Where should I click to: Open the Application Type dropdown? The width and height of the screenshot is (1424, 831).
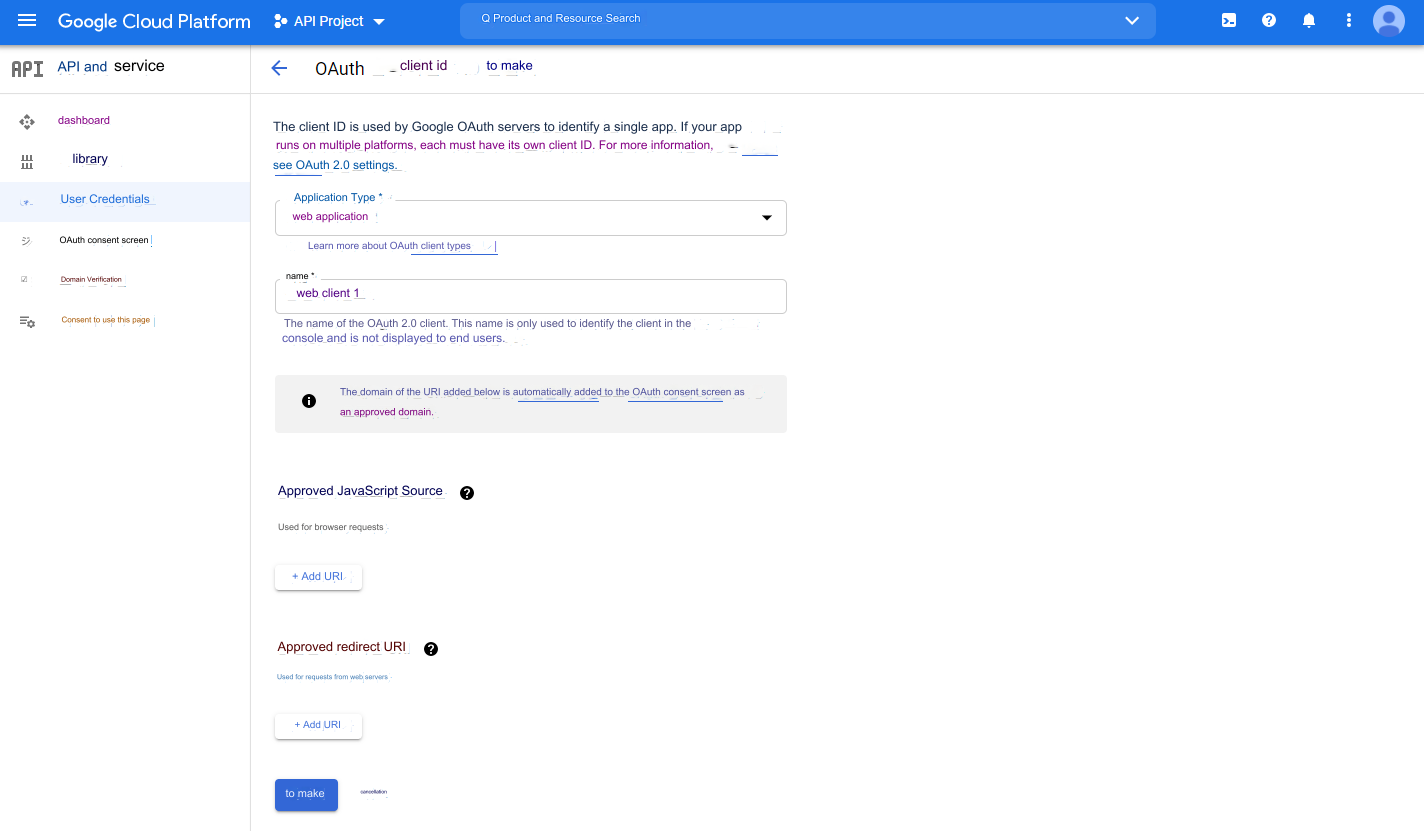coord(531,218)
